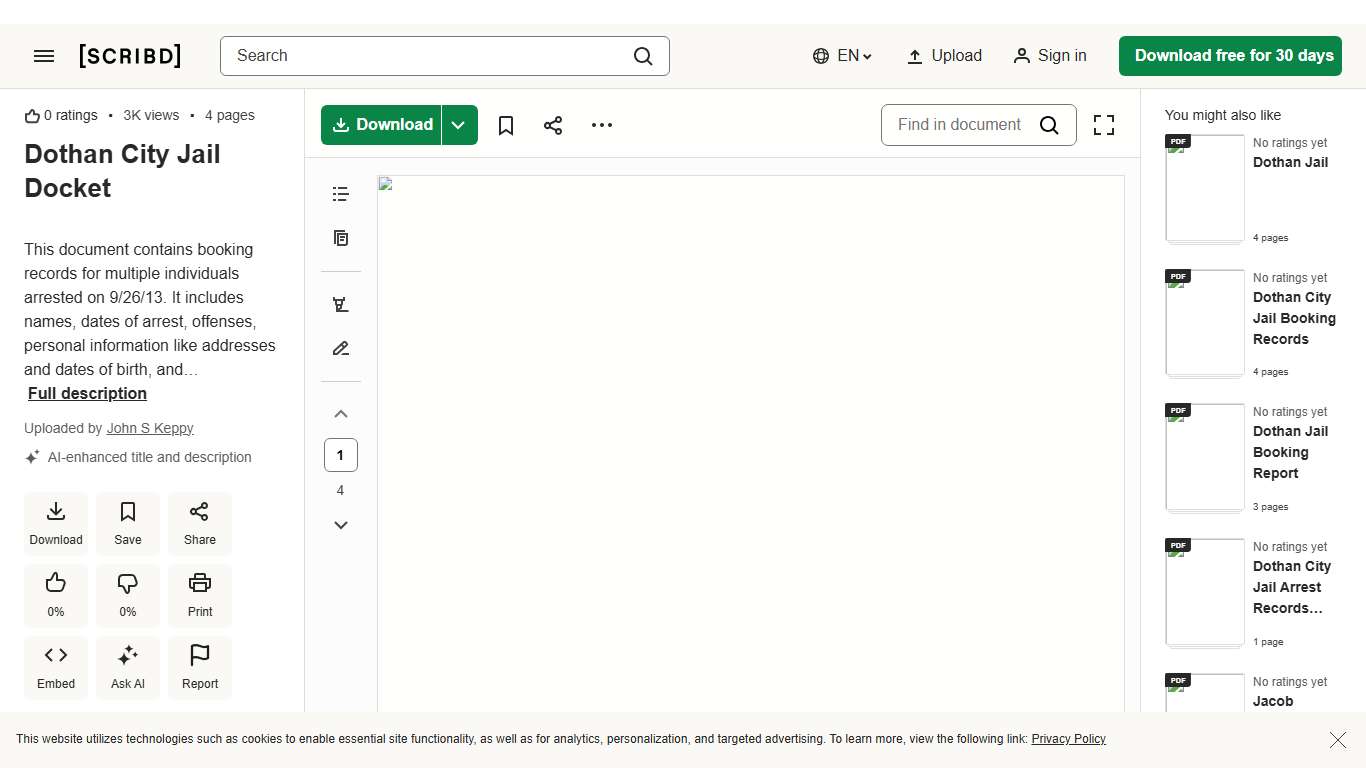Image resolution: width=1366 pixels, height=768 pixels.
Task: Open the EN language dropdown
Action: point(843,56)
